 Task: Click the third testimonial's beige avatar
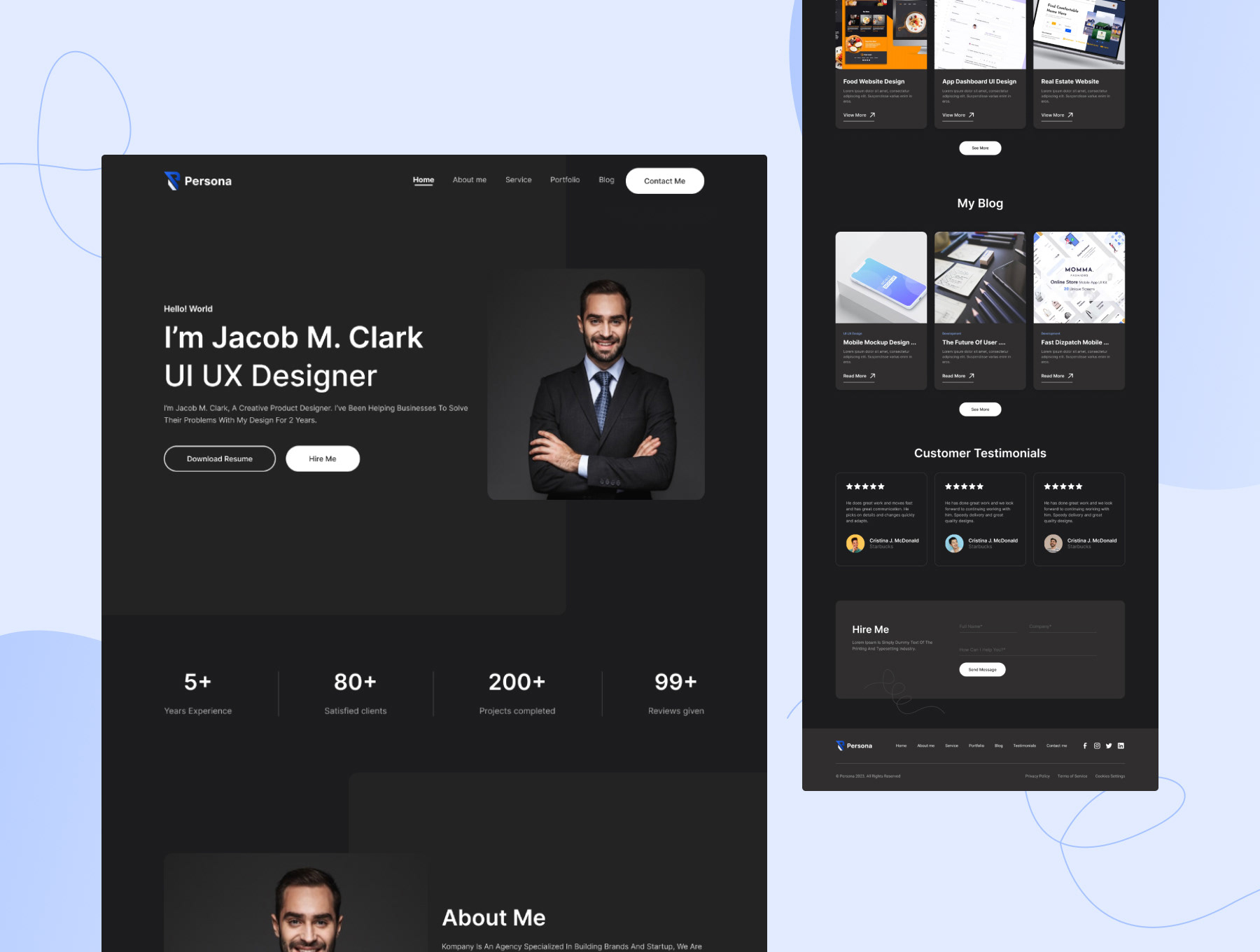[x=1053, y=543]
